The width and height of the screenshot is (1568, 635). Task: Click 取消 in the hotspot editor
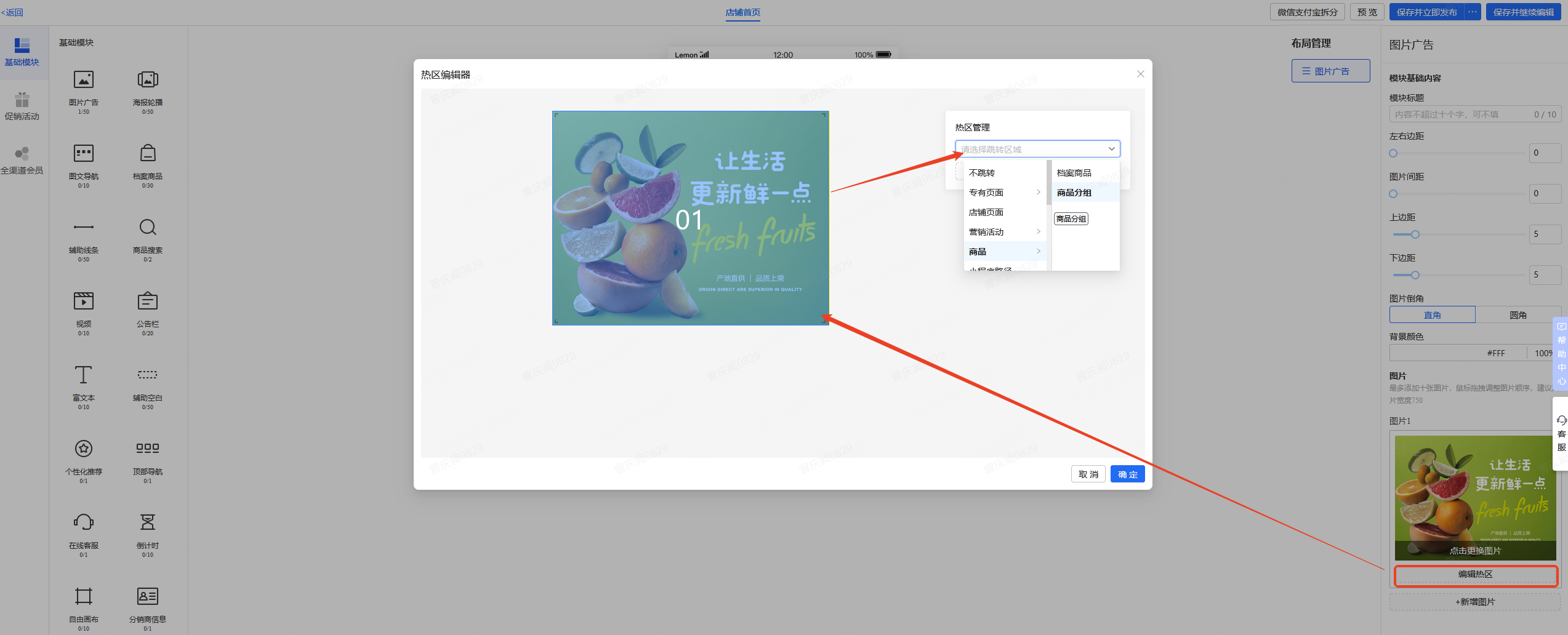[x=1088, y=474]
